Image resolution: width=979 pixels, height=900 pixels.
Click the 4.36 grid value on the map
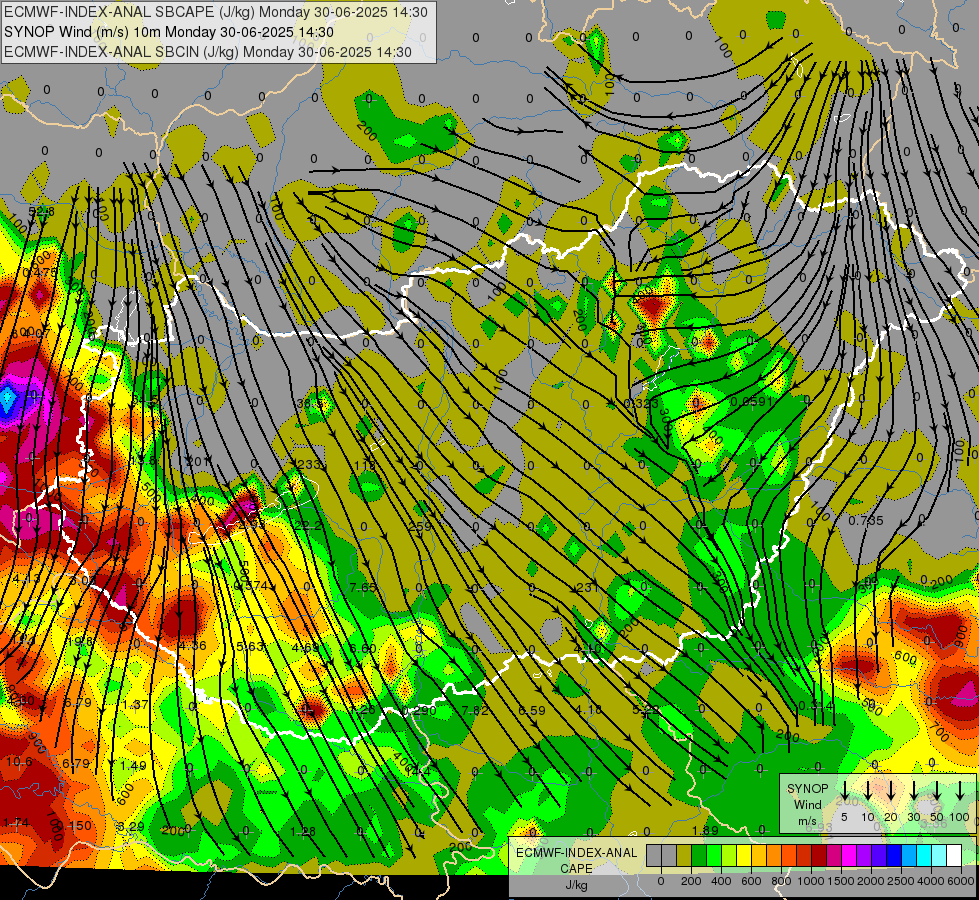(192, 645)
